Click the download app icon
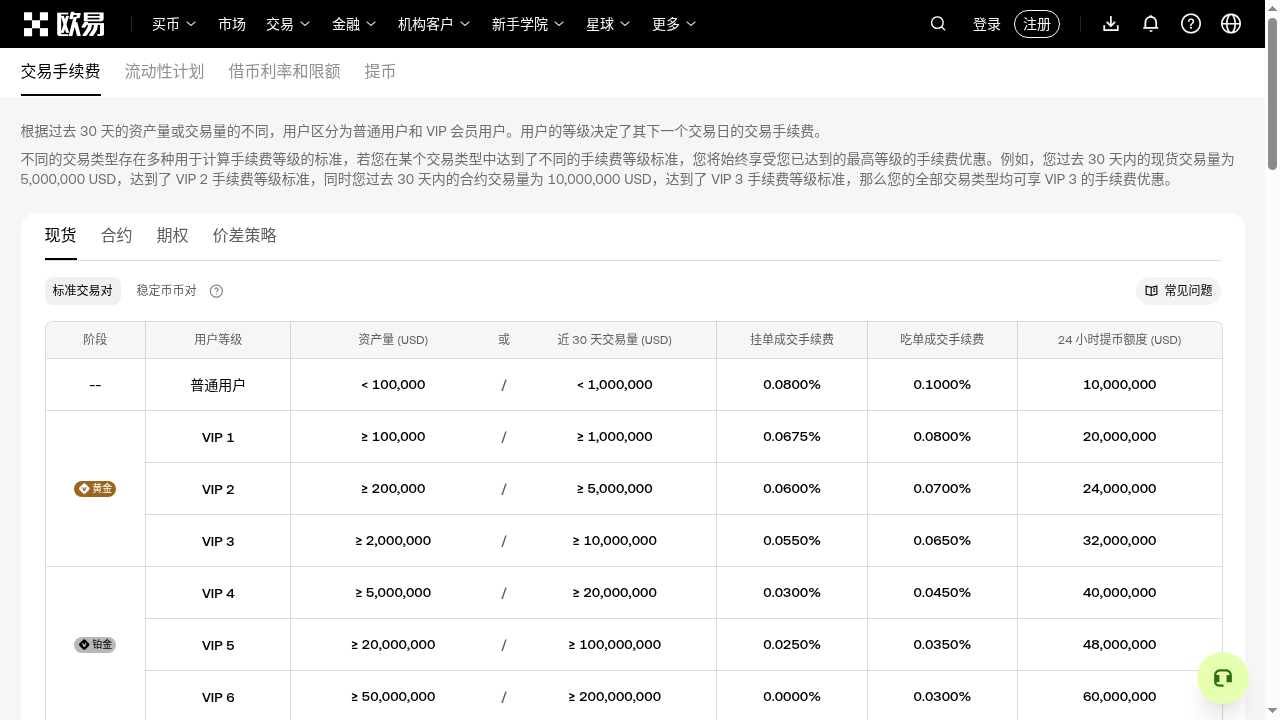 pos(1111,24)
